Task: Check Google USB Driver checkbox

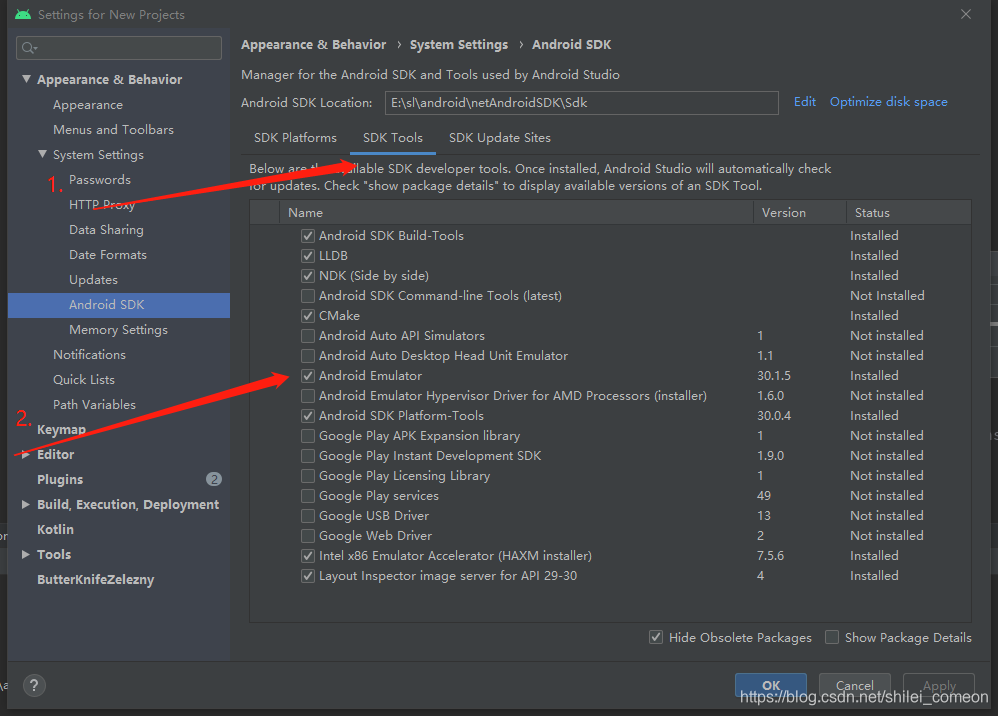Action: pyautogui.click(x=308, y=516)
